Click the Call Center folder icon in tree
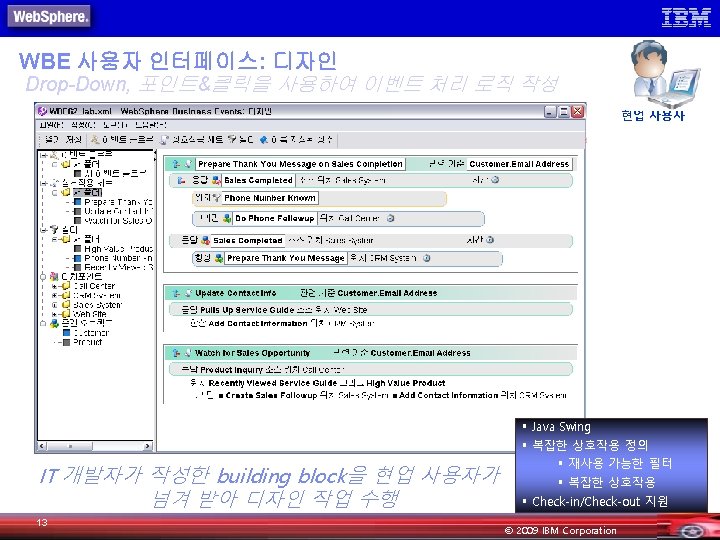Screen dimensions: 720x540 pyautogui.click(x=66, y=286)
